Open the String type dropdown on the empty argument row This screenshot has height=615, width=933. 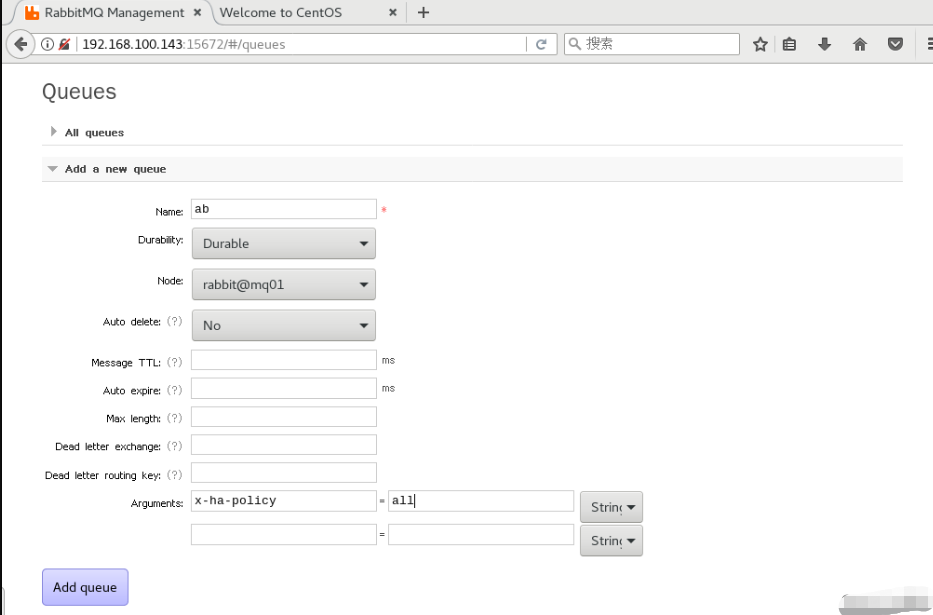[611, 540]
